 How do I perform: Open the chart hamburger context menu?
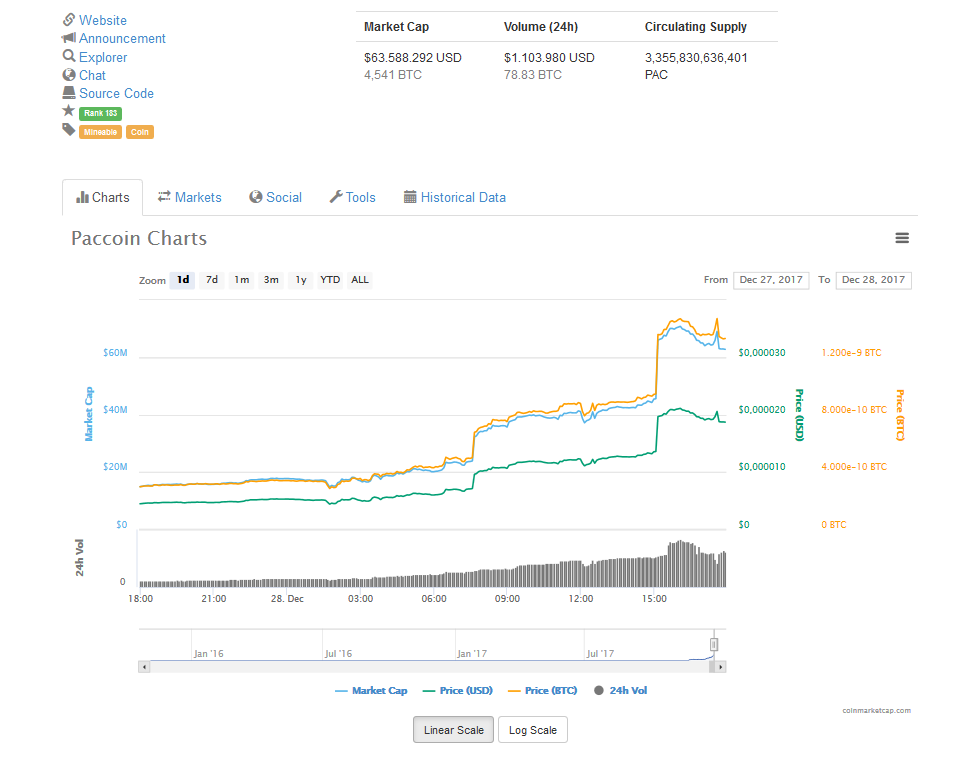tap(902, 238)
